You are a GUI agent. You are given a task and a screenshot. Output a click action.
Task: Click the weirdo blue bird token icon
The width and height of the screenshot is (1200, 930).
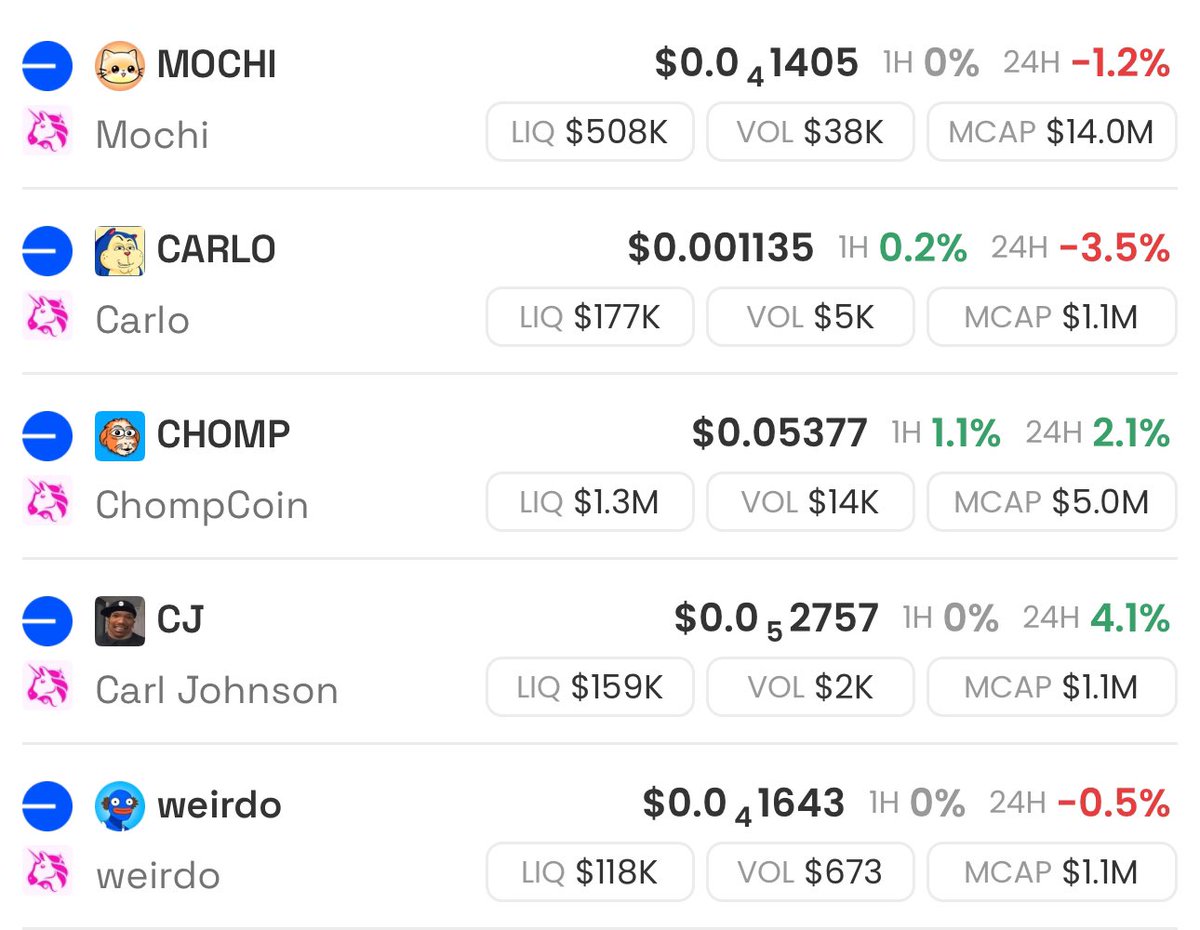click(120, 806)
